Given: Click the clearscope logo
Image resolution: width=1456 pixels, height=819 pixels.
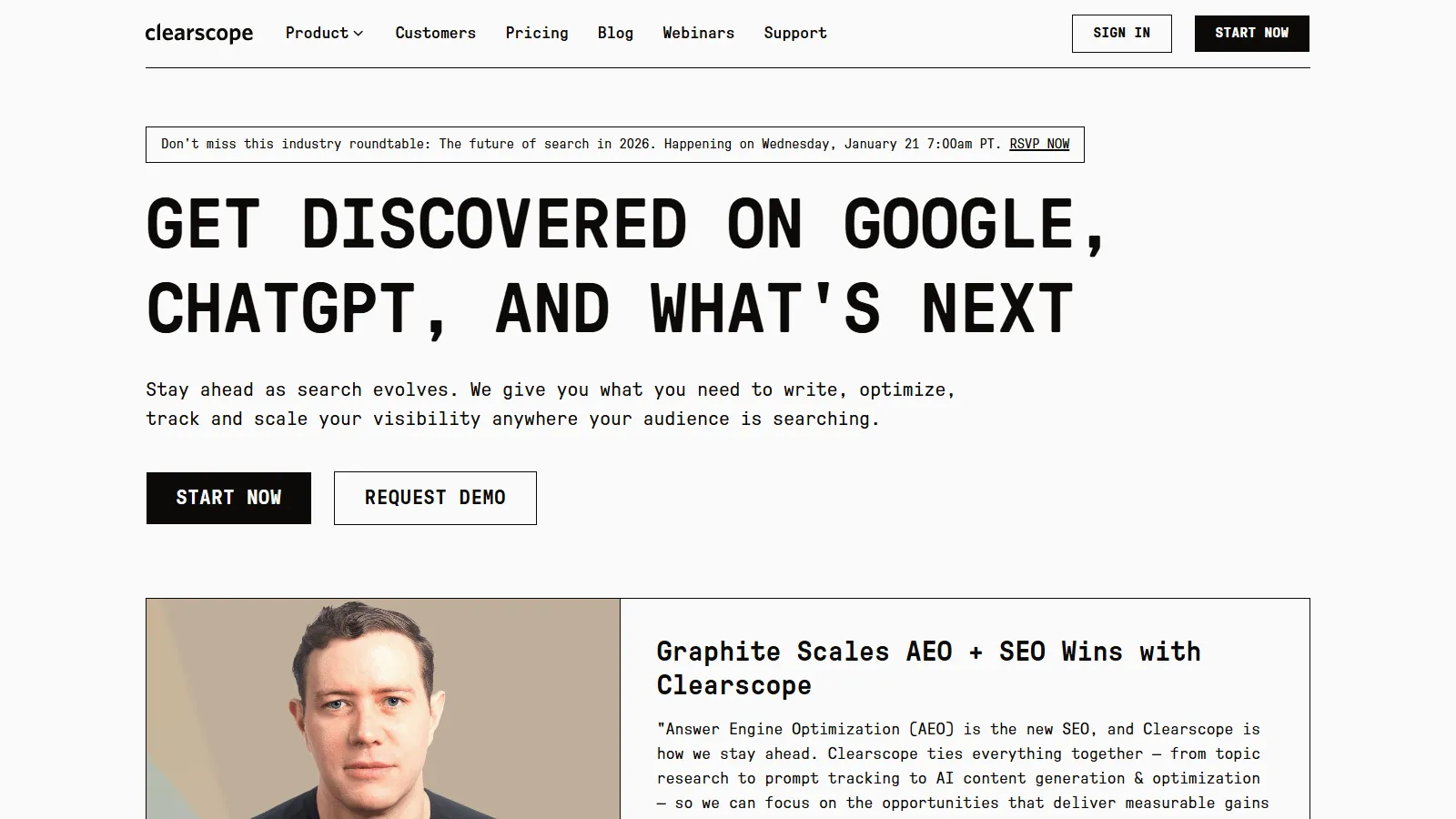Looking at the screenshot, I should click(199, 33).
